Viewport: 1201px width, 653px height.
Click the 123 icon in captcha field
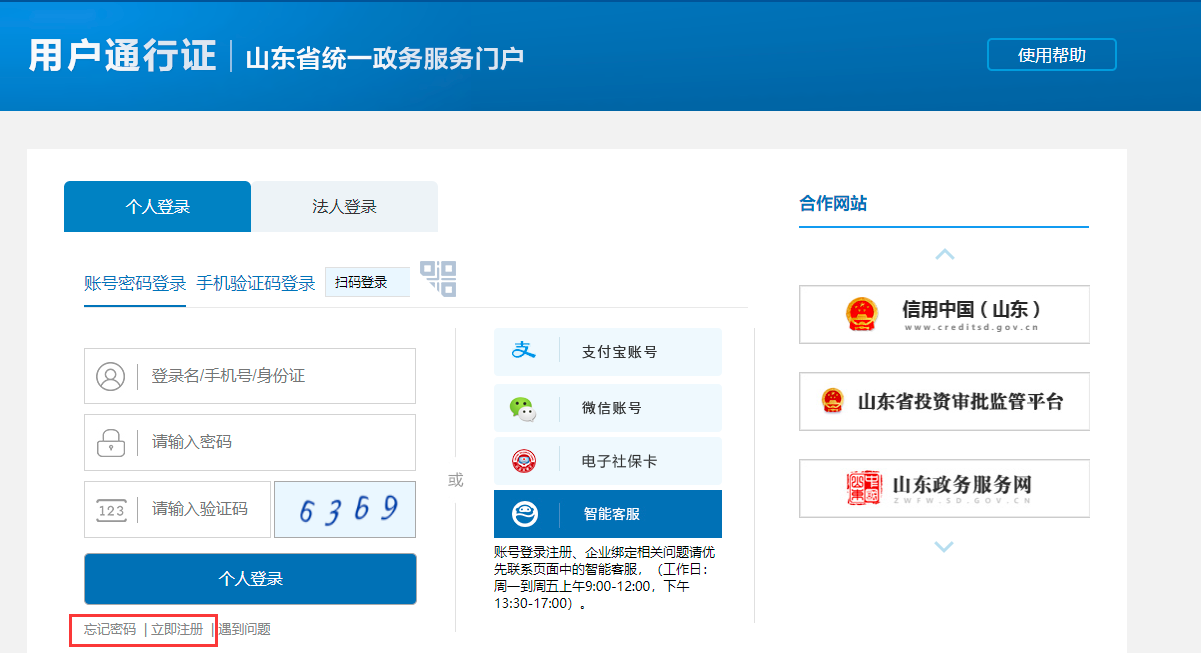(111, 510)
